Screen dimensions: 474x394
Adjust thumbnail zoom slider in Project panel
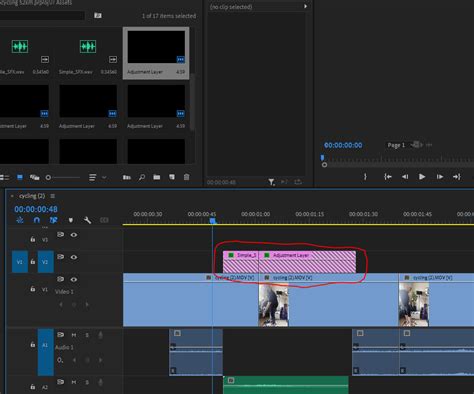pos(48,177)
